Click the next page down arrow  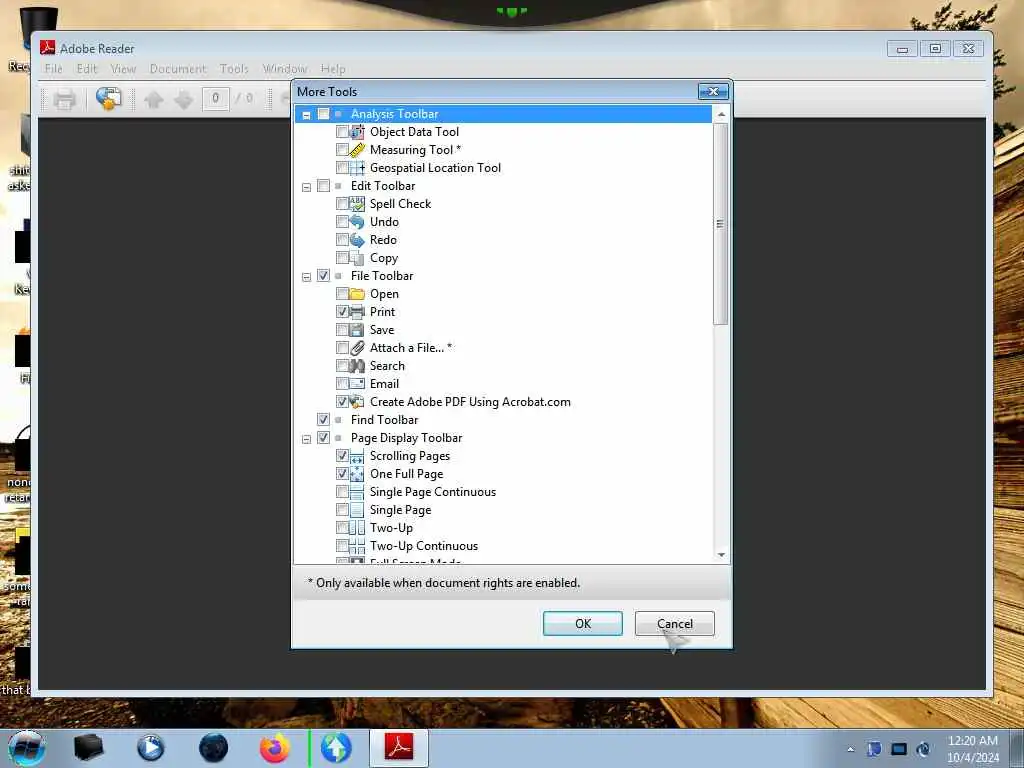pyautogui.click(x=184, y=99)
